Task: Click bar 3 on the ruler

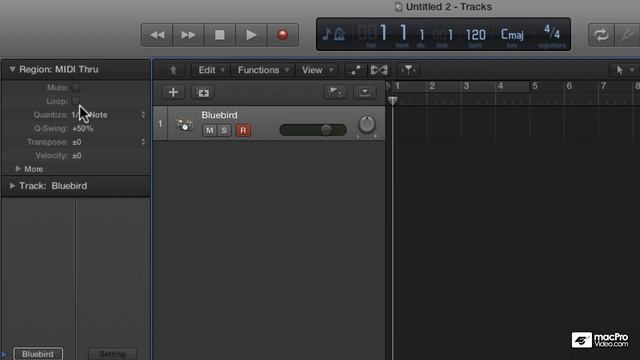Action: pyautogui.click(x=466, y=86)
